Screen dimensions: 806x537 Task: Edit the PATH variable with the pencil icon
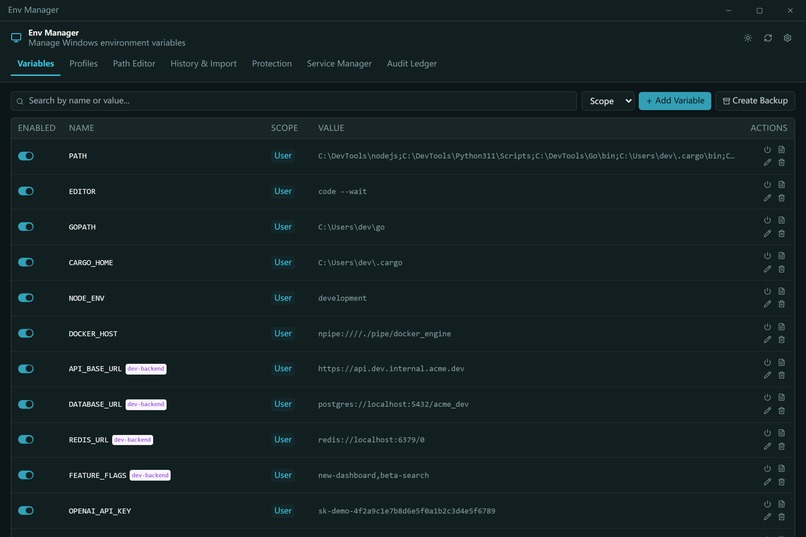(767, 162)
